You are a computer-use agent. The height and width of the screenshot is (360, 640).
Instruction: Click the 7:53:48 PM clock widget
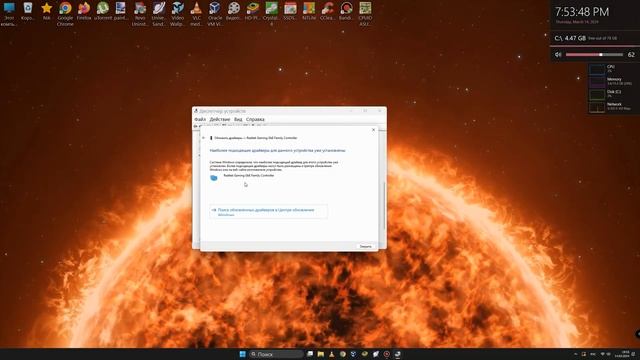point(582,12)
